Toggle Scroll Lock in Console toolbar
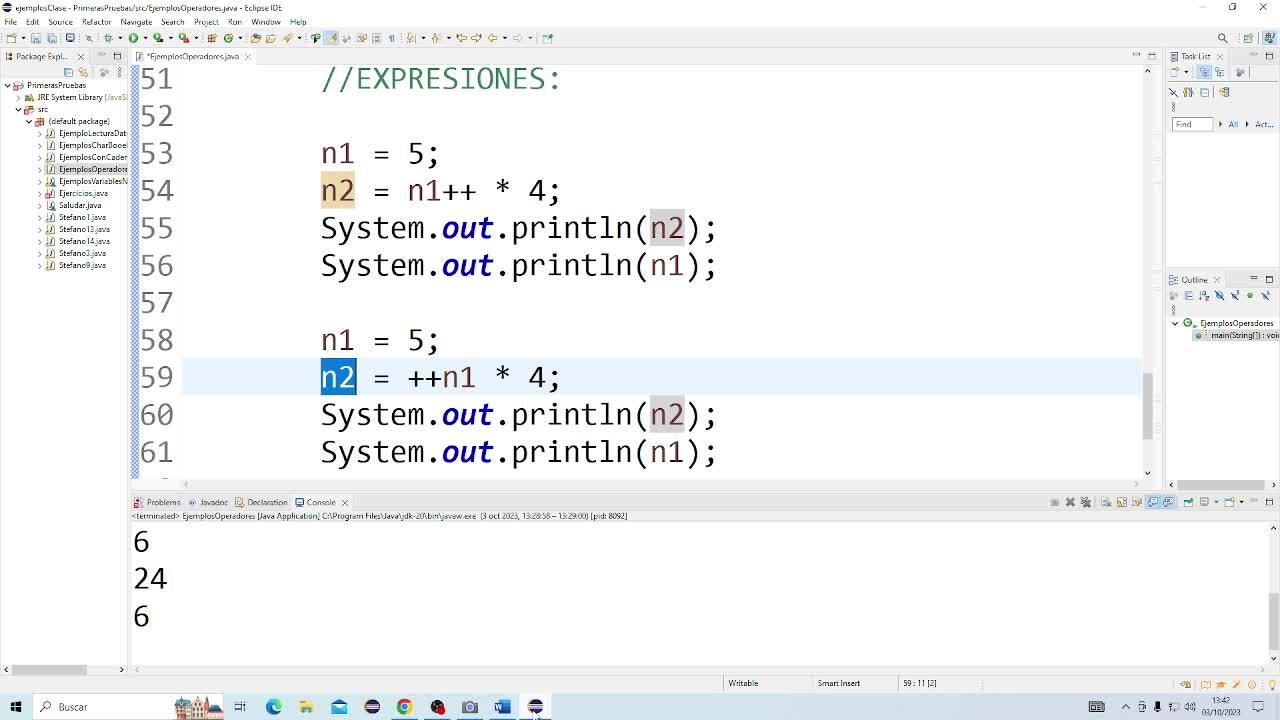 pyautogui.click(x=1122, y=502)
